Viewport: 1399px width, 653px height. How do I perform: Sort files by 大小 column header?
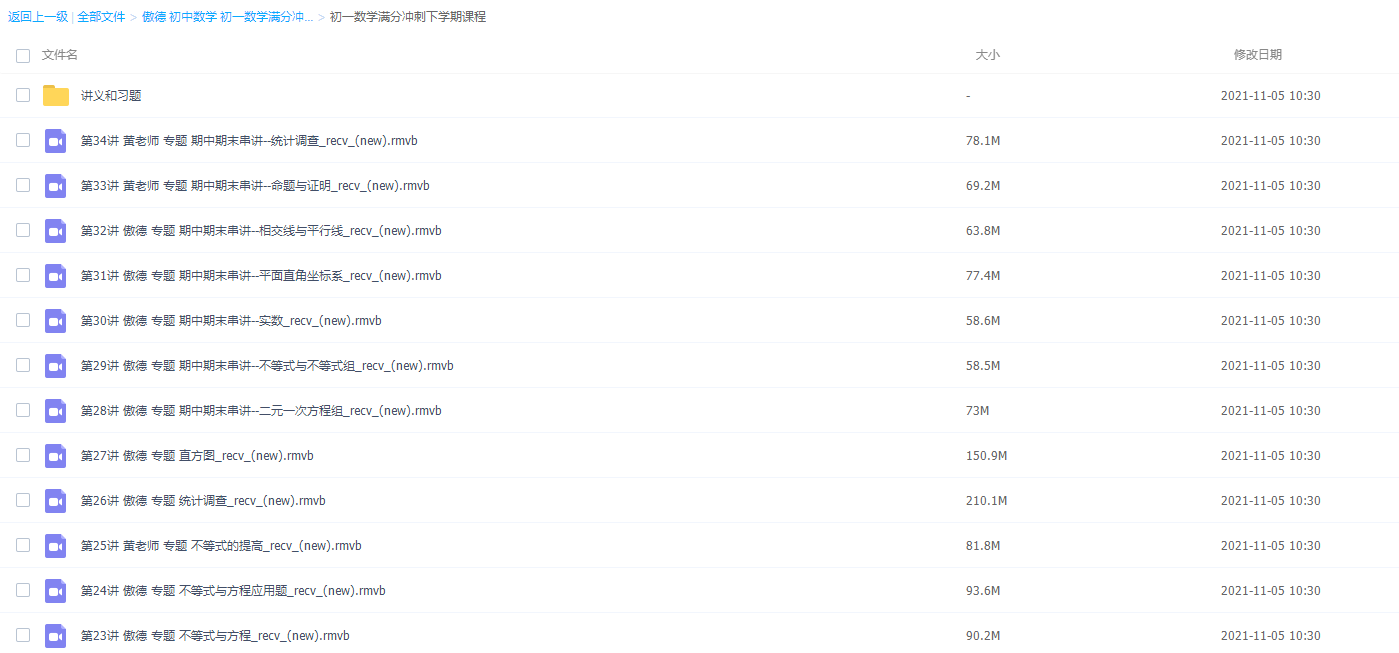pos(987,55)
